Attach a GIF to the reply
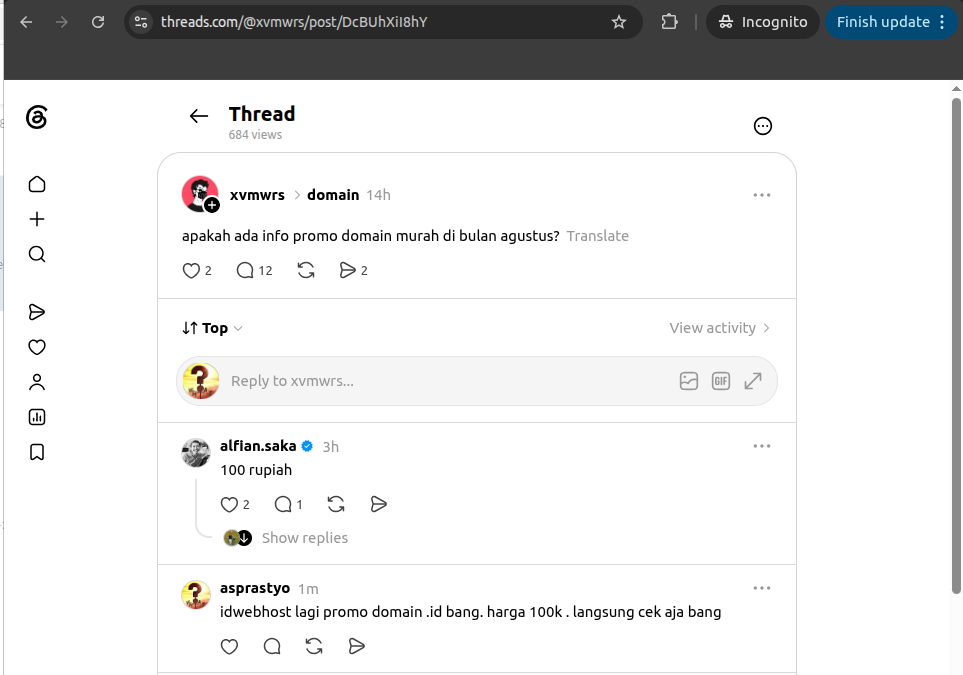The height and width of the screenshot is (675, 963). coord(720,381)
